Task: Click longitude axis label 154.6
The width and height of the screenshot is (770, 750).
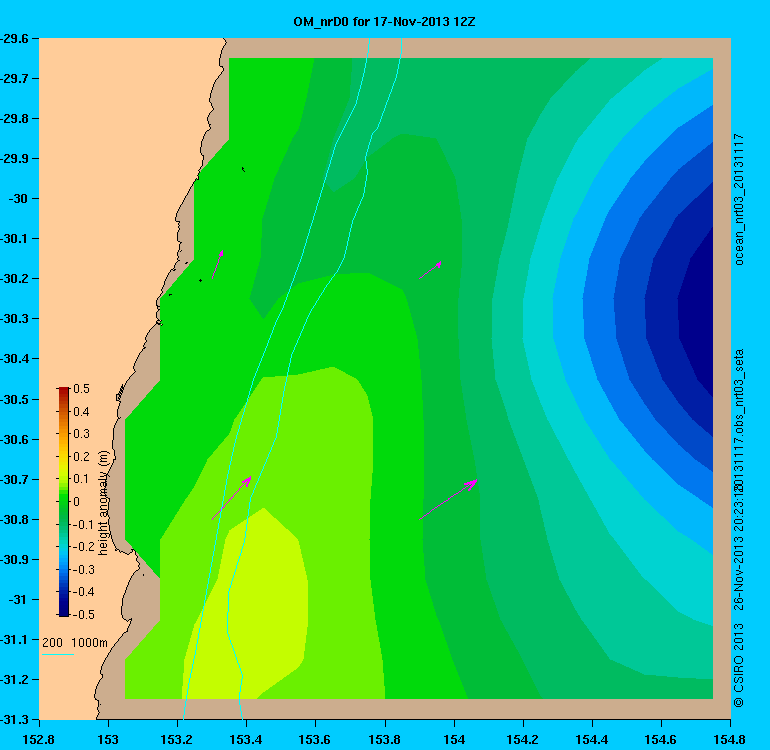Action: click(x=661, y=739)
